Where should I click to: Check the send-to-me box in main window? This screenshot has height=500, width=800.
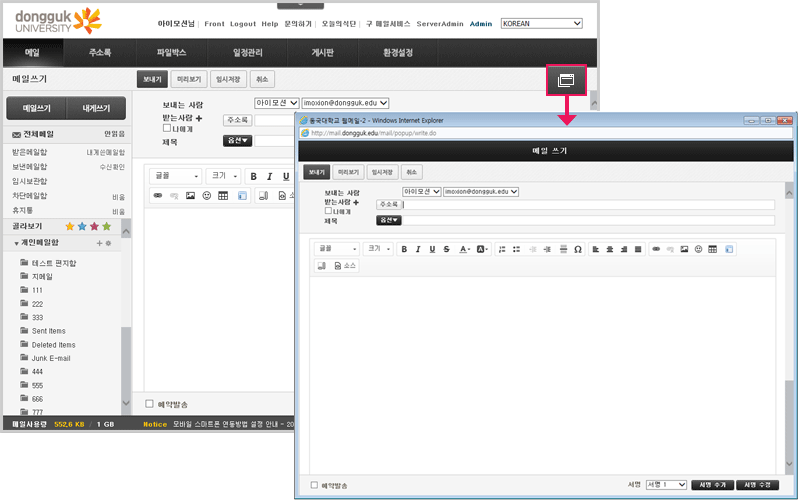coord(167,128)
